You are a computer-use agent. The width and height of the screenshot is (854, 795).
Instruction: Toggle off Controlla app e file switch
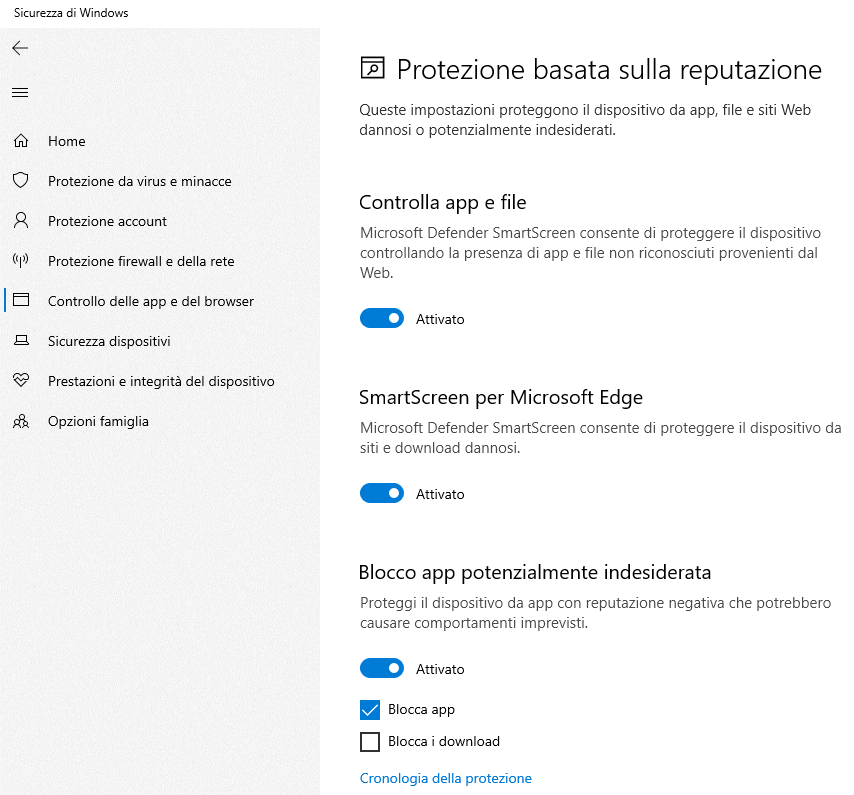click(x=382, y=318)
